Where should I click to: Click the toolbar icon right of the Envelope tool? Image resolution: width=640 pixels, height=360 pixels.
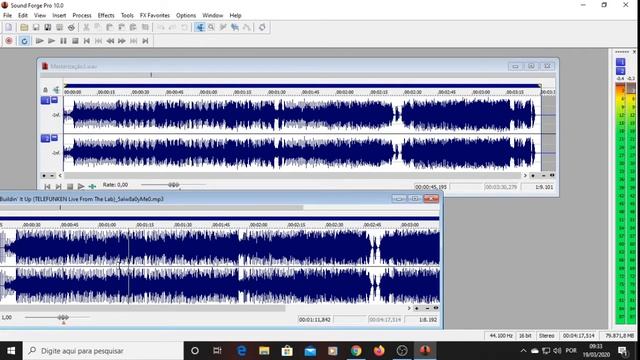click(x=262, y=27)
